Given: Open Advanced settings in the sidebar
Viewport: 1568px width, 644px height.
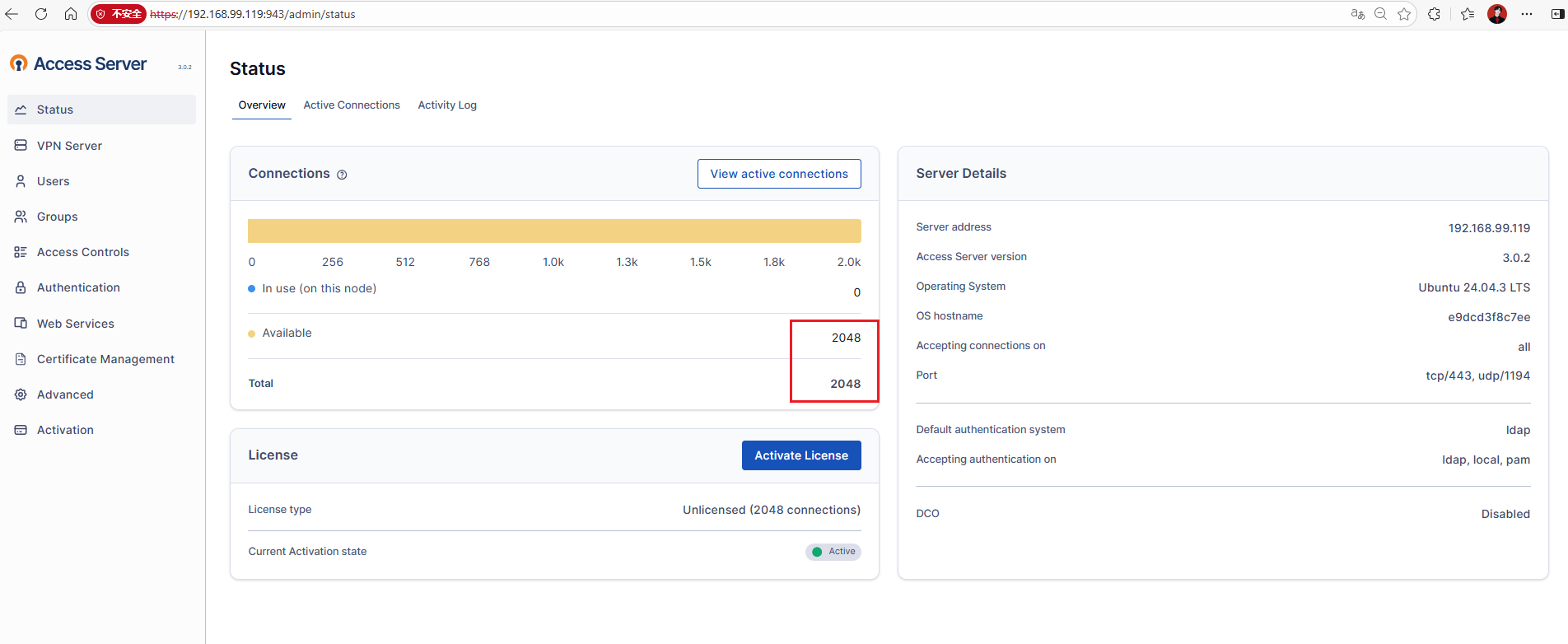Looking at the screenshot, I should pos(65,394).
